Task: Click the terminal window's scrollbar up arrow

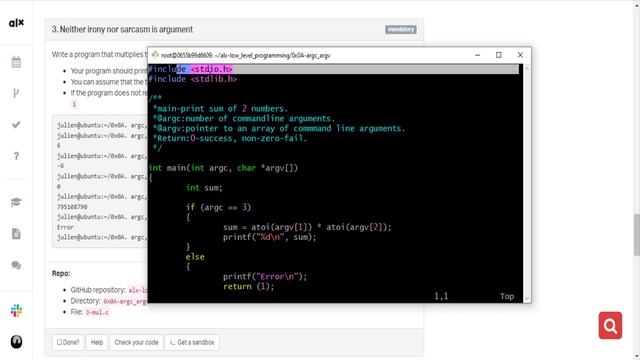Action: coord(527,68)
